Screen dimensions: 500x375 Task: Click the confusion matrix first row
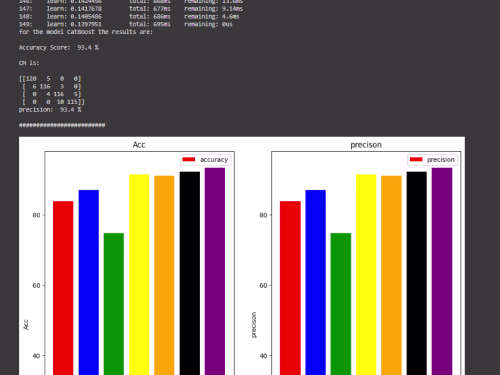point(50,79)
